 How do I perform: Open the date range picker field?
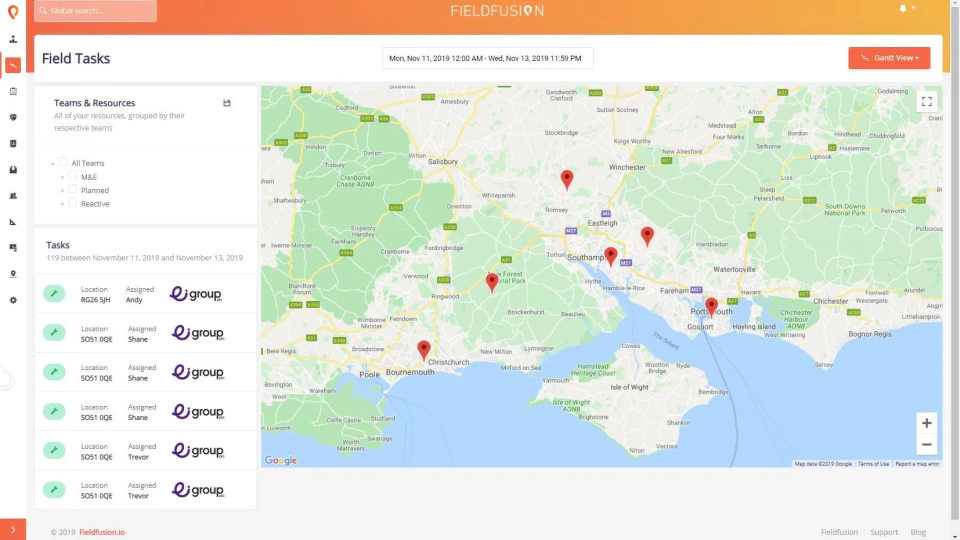[x=487, y=58]
